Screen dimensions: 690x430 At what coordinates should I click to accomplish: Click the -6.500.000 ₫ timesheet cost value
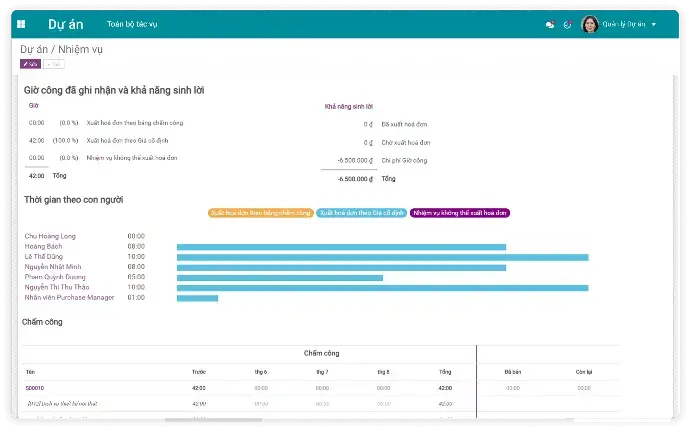356,160
